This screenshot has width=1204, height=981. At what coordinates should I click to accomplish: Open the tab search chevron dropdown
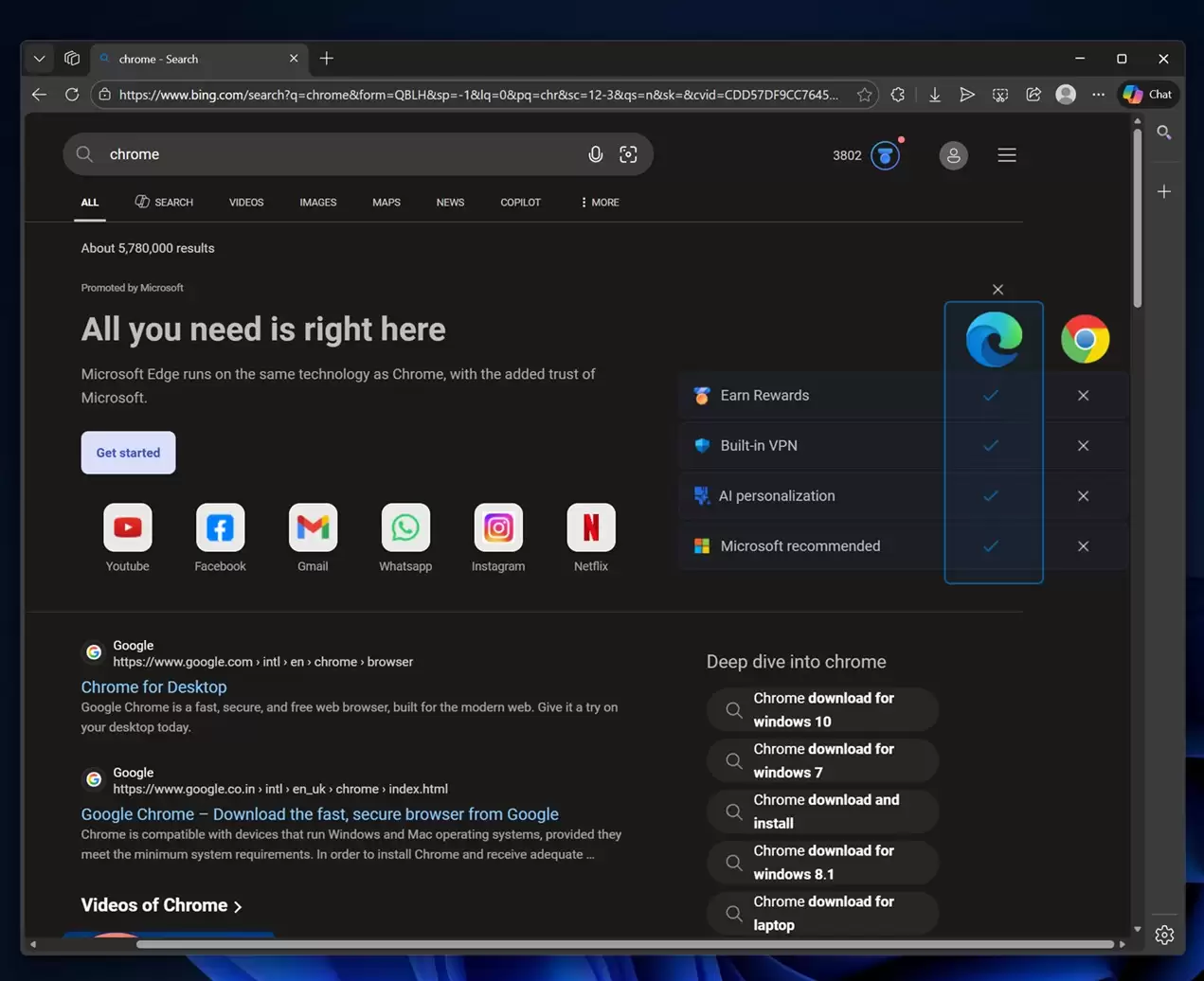coord(39,58)
